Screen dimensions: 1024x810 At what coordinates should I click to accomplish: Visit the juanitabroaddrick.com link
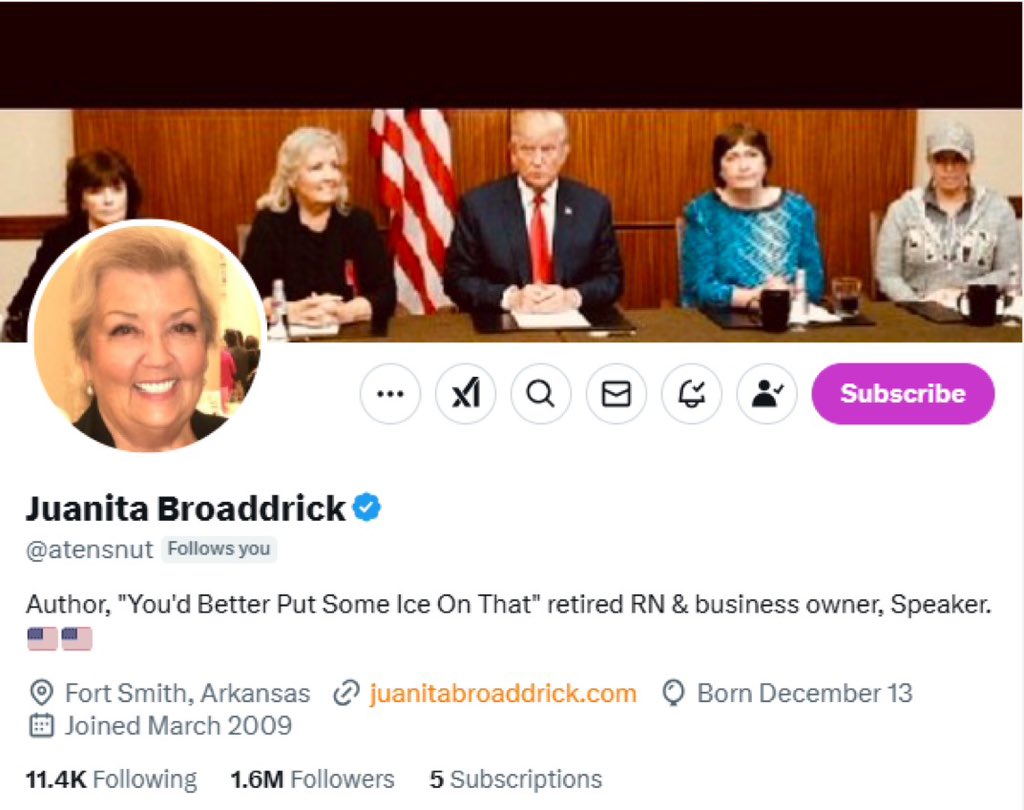coord(502,693)
